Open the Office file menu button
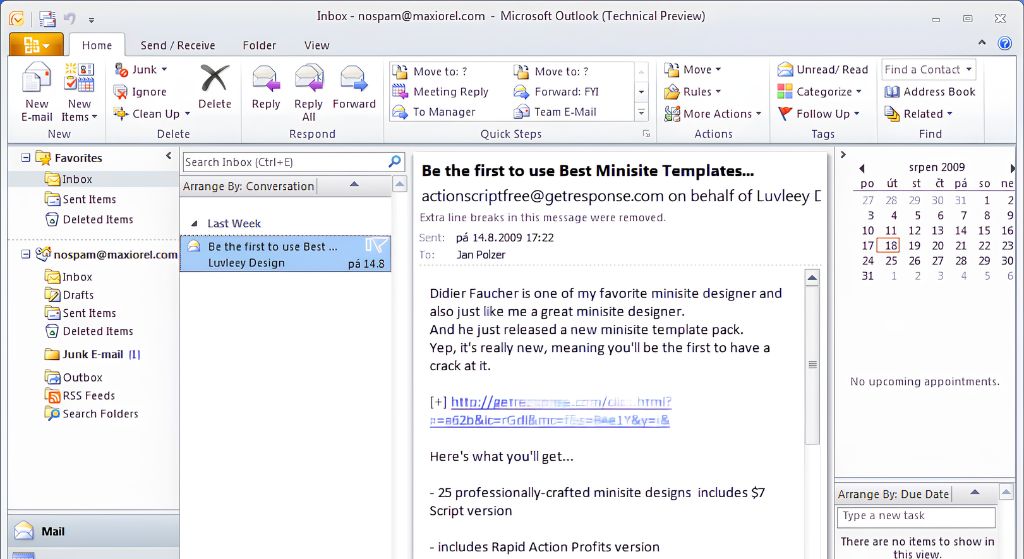The width and height of the screenshot is (1024, 559). point(36,45)
